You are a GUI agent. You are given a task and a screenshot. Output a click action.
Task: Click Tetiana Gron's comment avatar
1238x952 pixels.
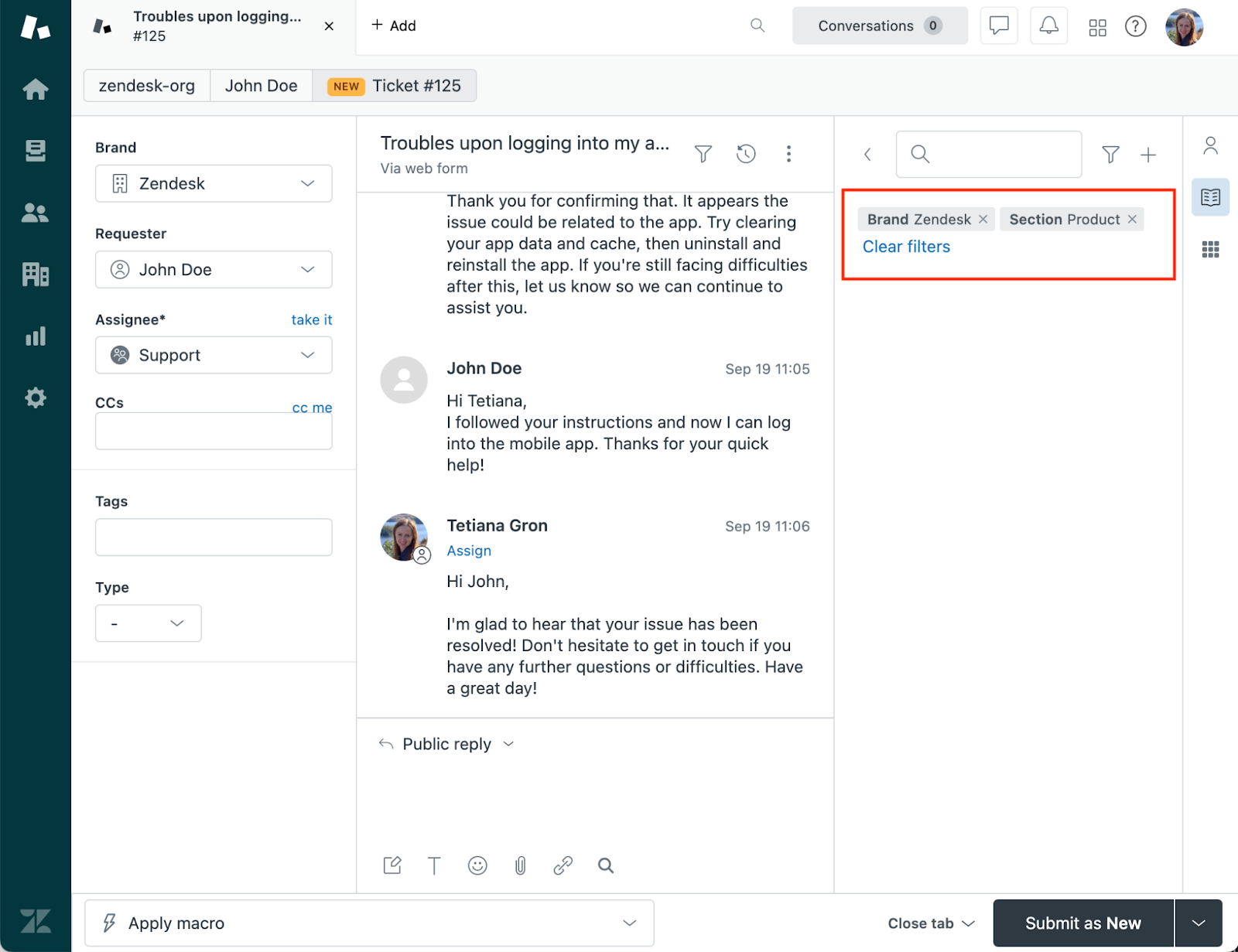click(404, 537)
